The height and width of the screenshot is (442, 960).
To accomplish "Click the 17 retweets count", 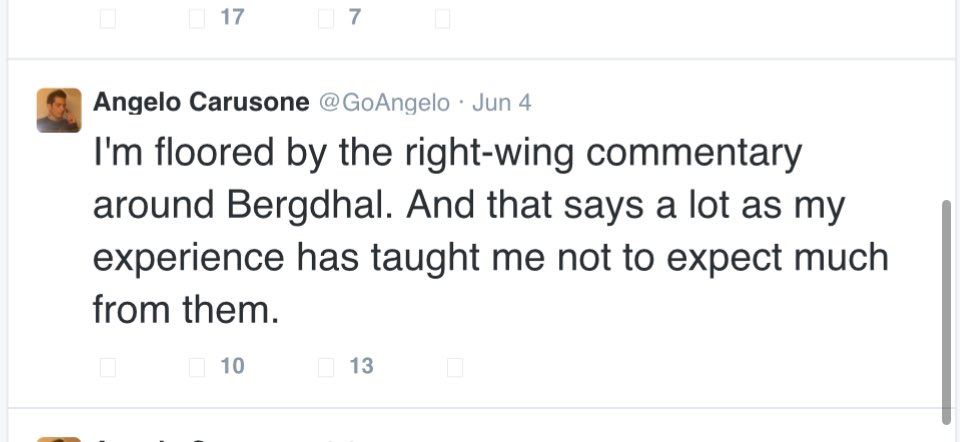I will pyautogui.click(x=232, y=18).
